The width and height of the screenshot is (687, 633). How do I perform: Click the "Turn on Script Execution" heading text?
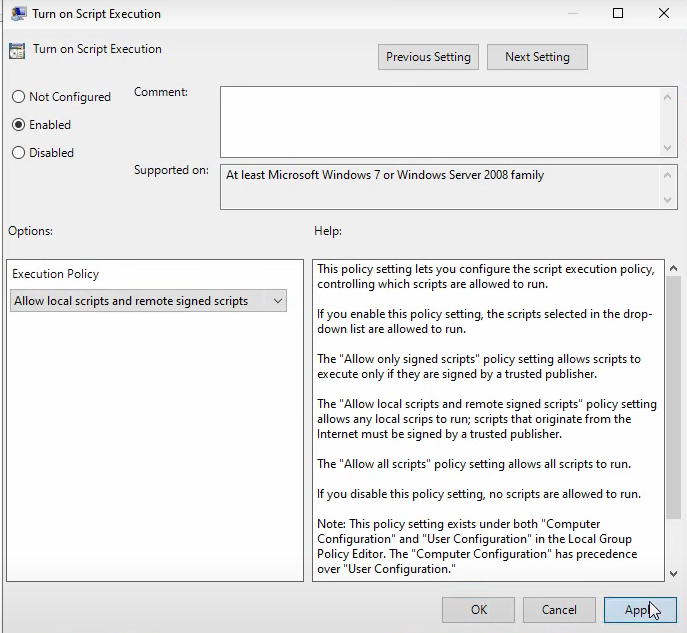click(97, 49)
